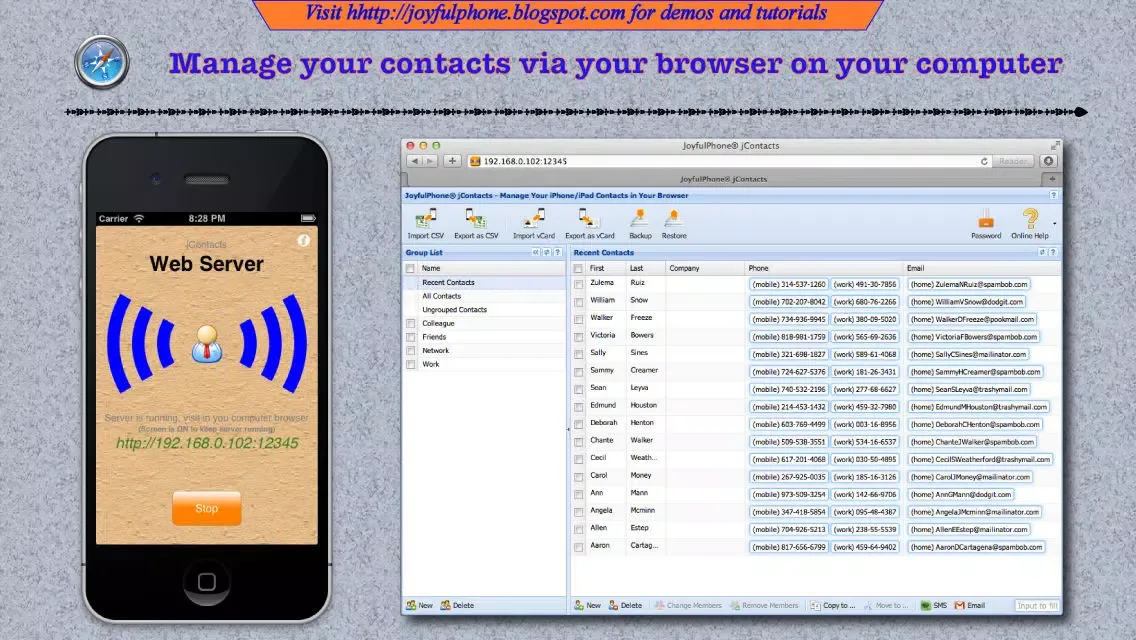
Task: Open help for the Group List panel
Action: pyautogui.click(x=558, y=252)
